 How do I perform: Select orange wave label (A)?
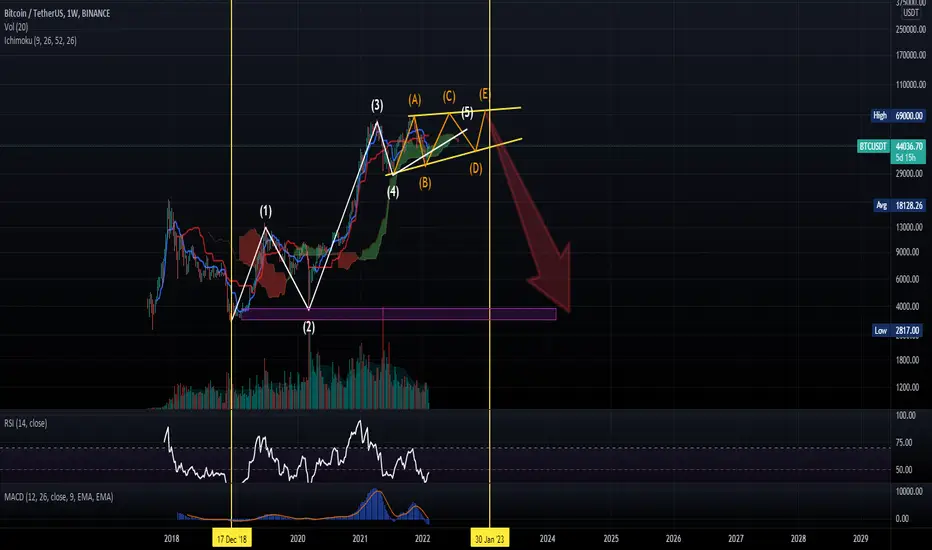[x=415, y=99]
